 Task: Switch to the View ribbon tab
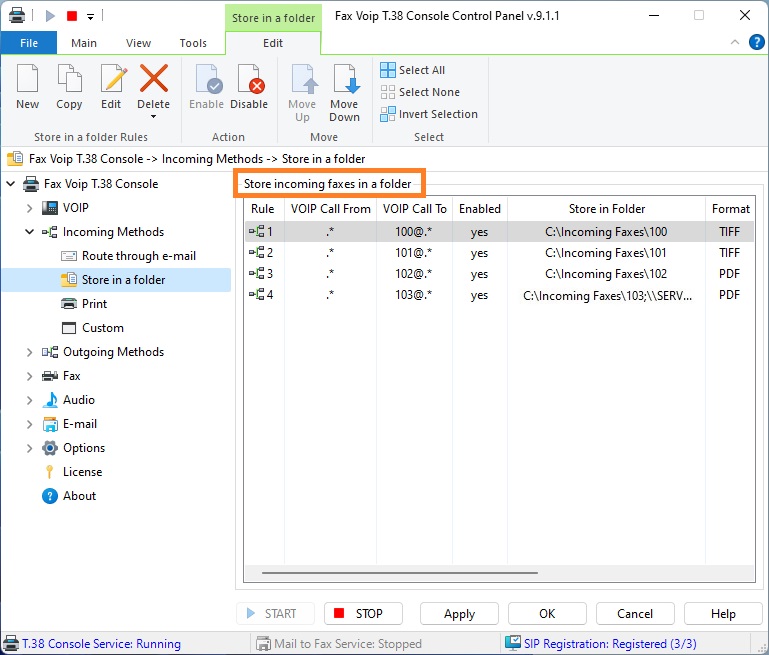(x=138, y=43)
